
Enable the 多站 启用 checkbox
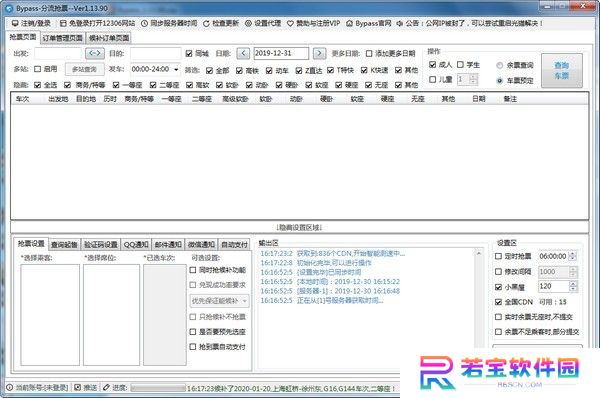[38, 69]
